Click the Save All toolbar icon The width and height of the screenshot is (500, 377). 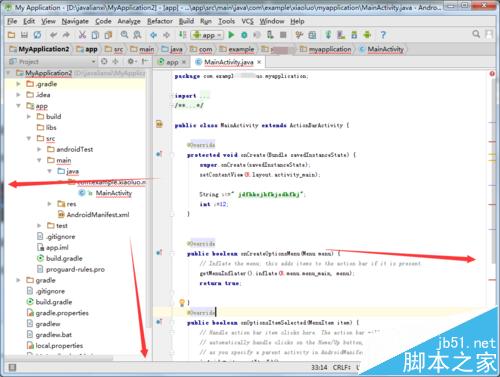click(x=24, y=35)
